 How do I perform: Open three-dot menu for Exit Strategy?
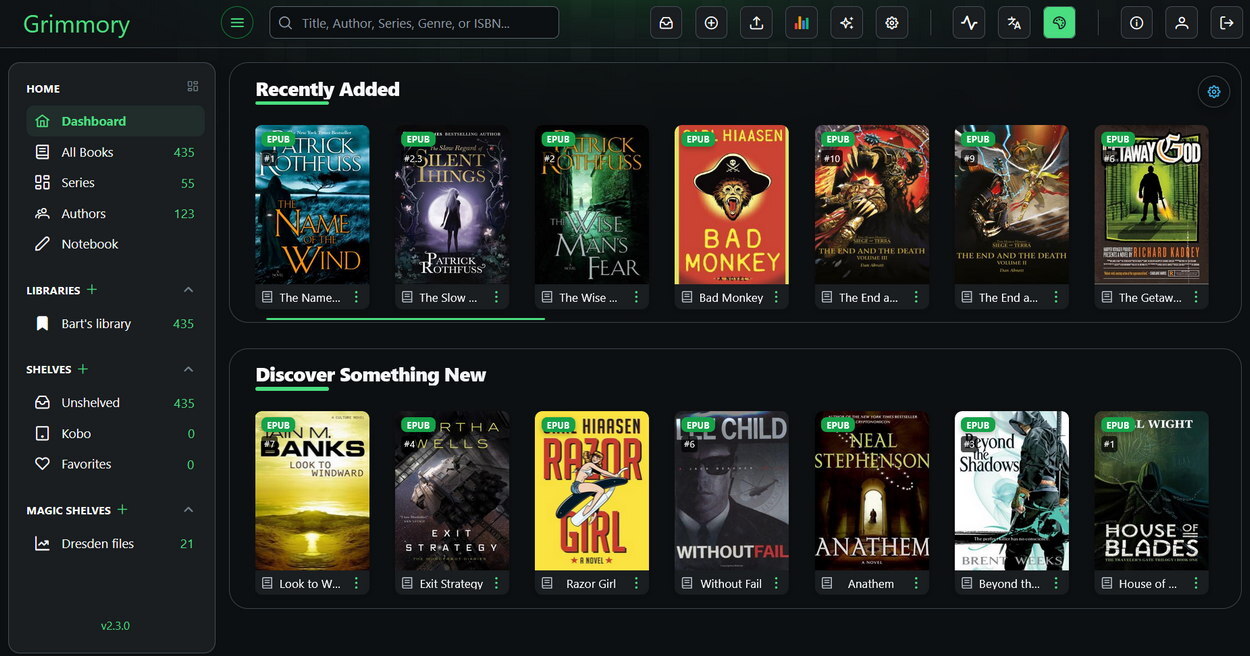point(496,583)
